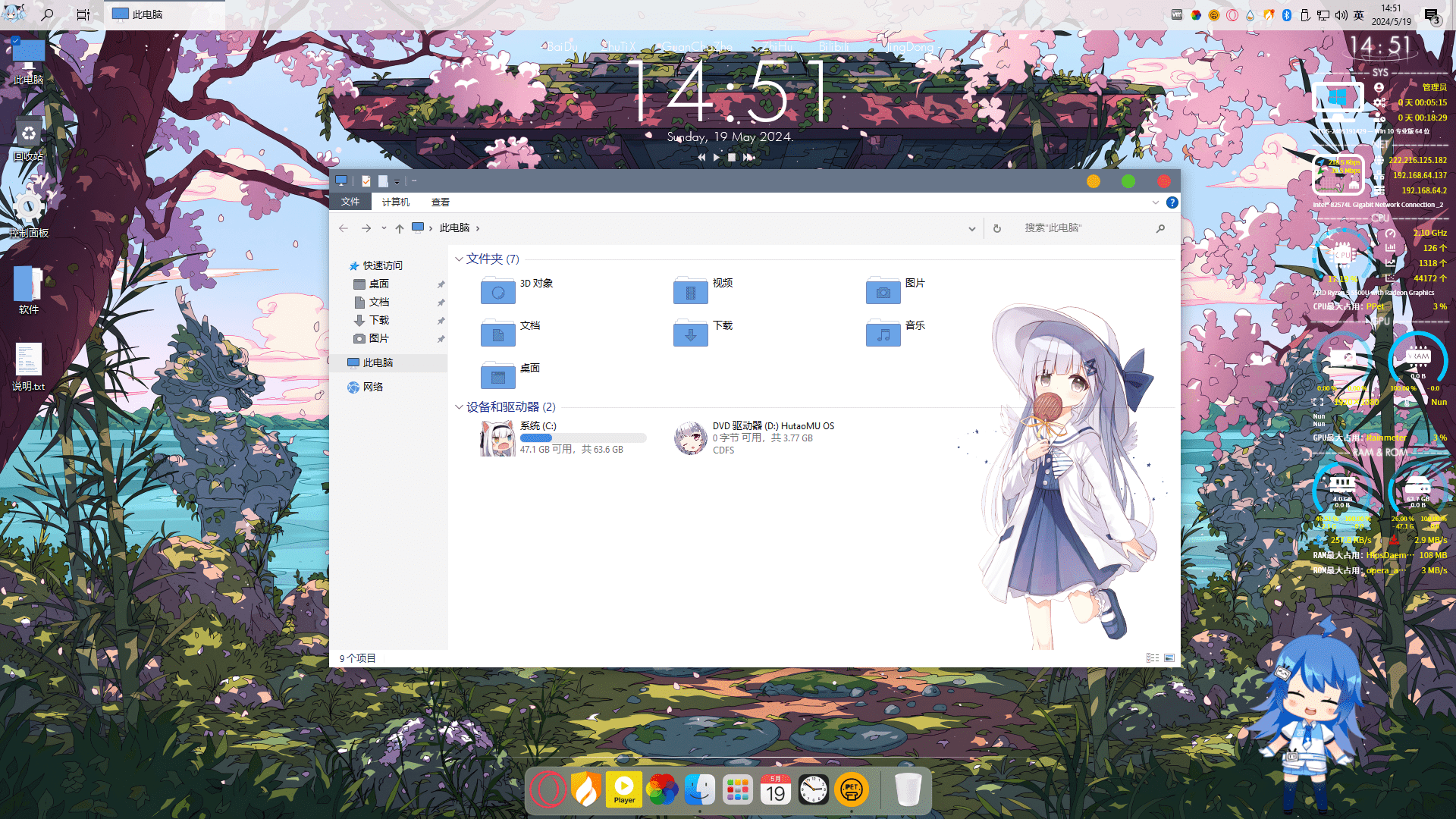
Task: Click the C: drive usage bar
Action: (x=583, y=438)
